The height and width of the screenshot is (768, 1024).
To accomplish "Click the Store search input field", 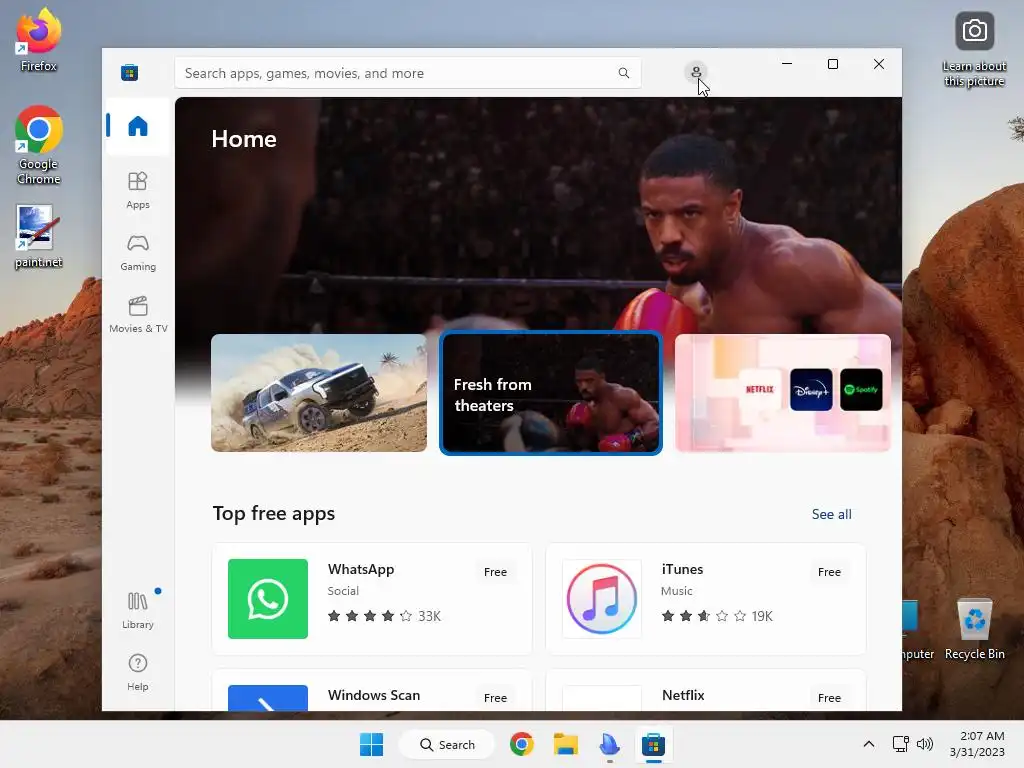I will 408,73.
